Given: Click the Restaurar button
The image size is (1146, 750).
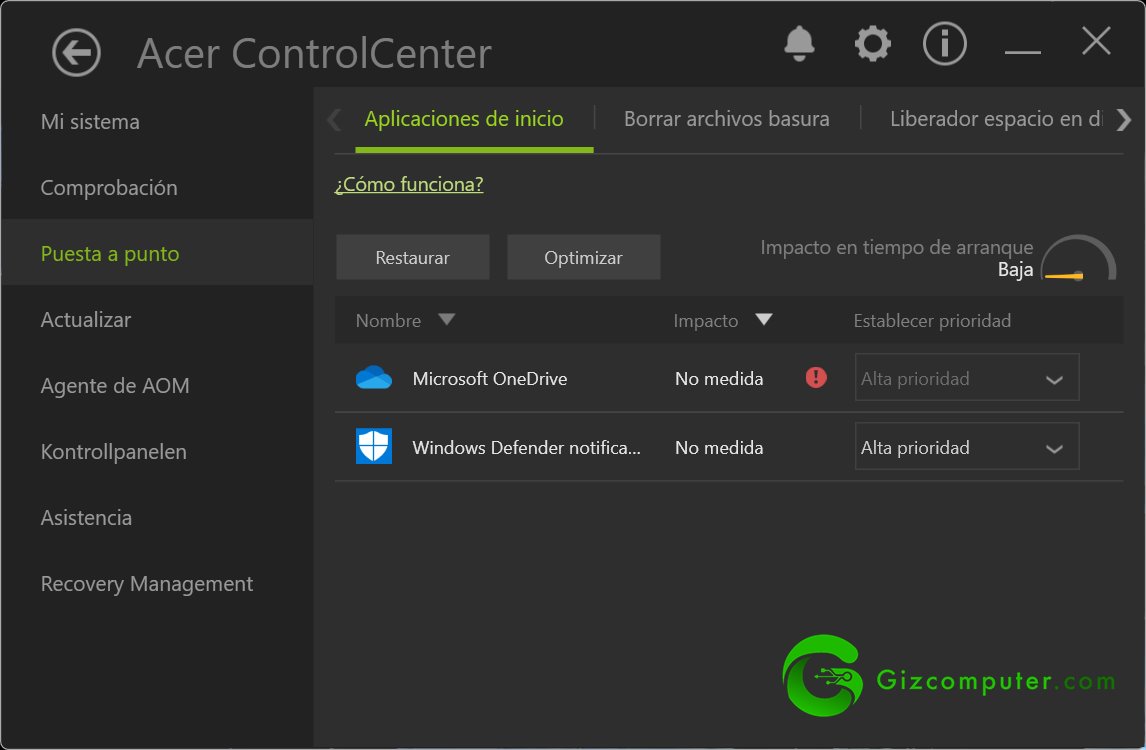Looking at the screenshot, I should [412, 257].
